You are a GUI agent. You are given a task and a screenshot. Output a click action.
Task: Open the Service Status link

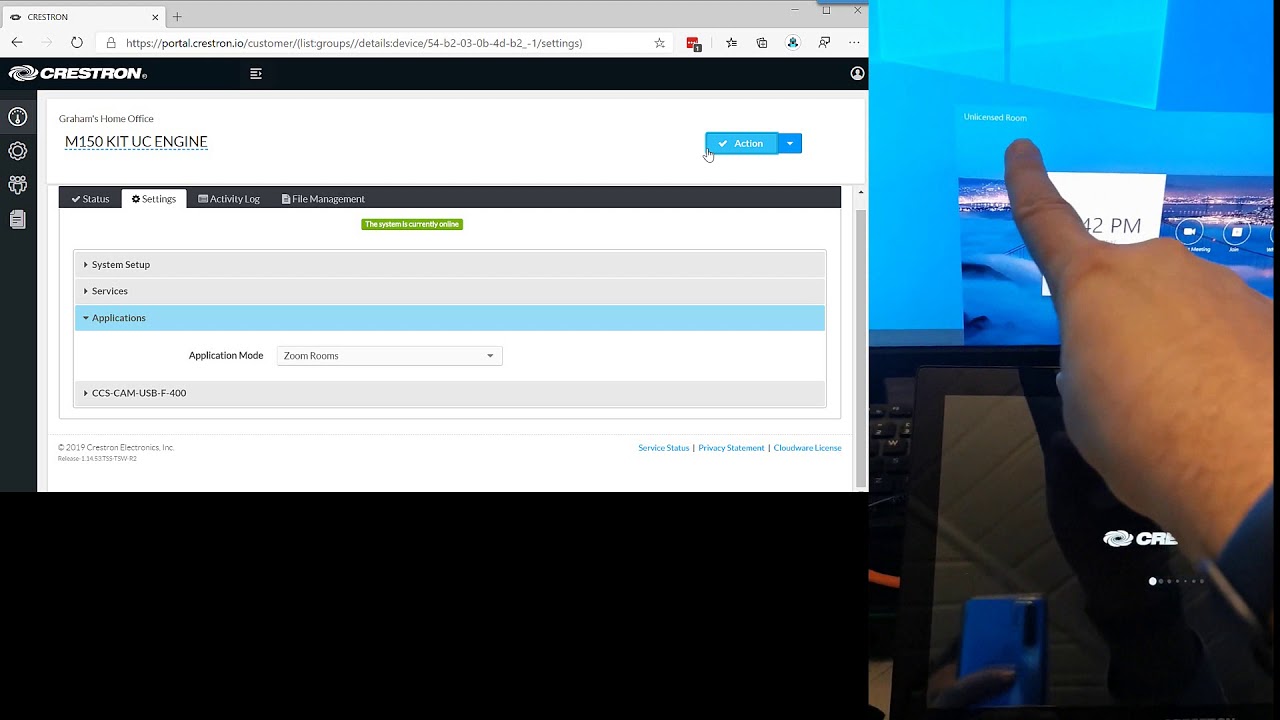[x=664, y=448]
